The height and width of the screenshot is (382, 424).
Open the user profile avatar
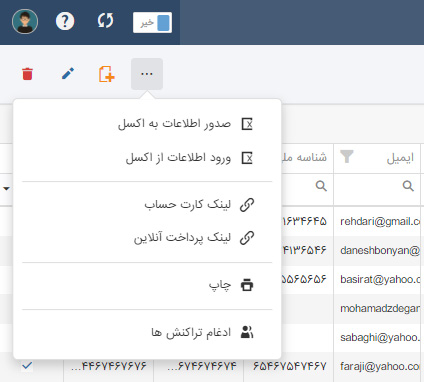(x=25, y=22)
